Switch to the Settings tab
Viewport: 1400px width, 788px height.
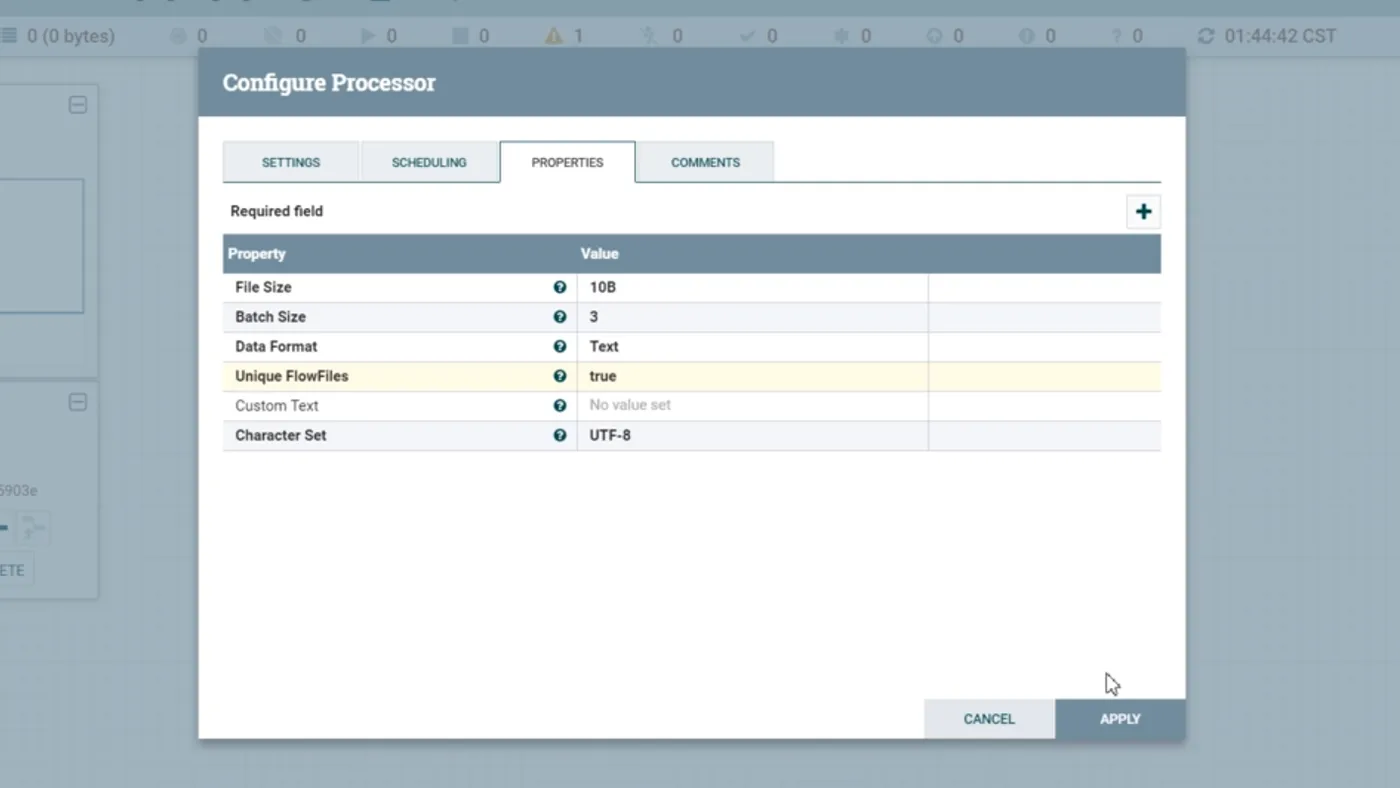coord(291,162)
